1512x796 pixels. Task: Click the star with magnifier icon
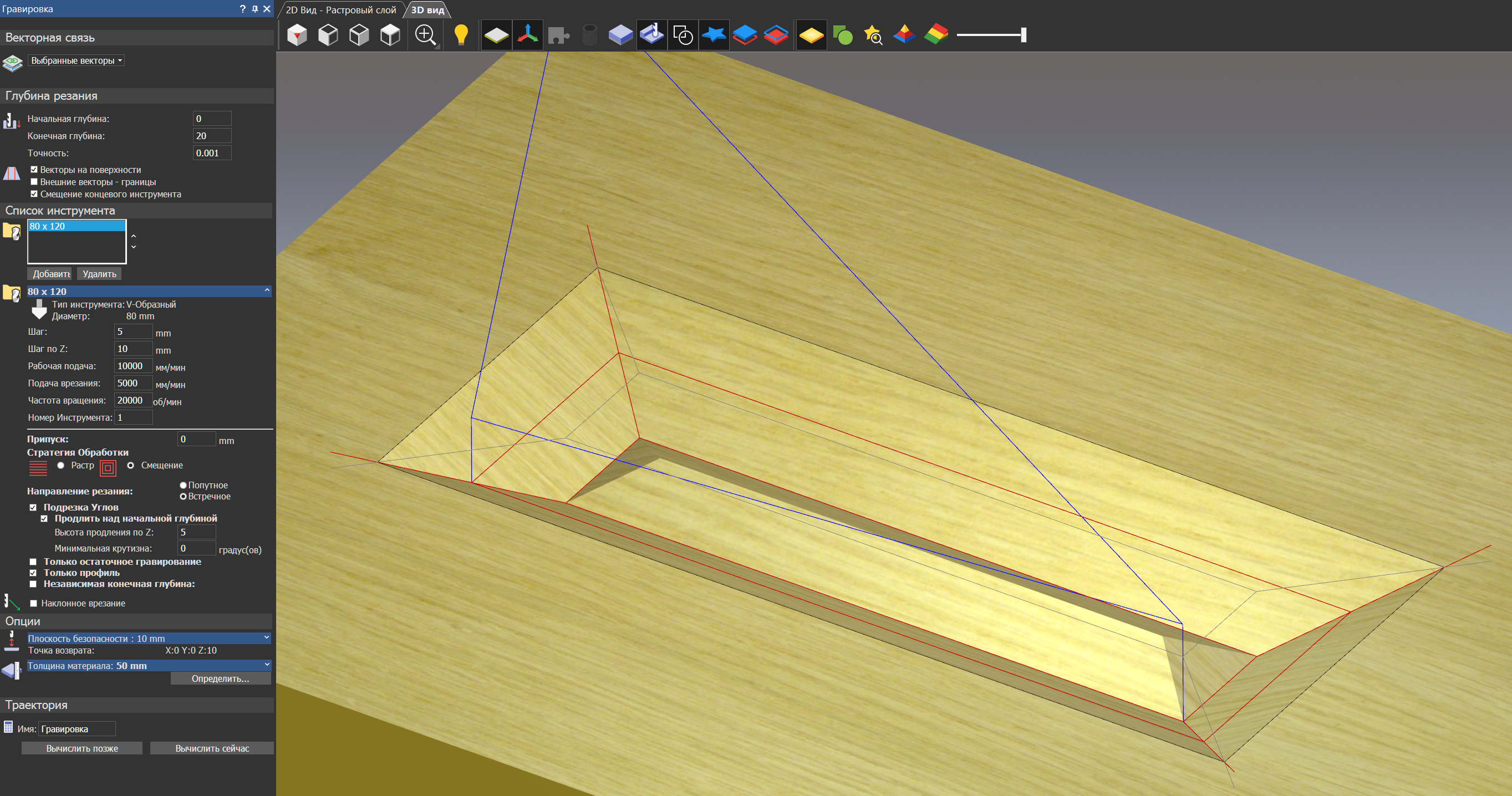point(873,34)
